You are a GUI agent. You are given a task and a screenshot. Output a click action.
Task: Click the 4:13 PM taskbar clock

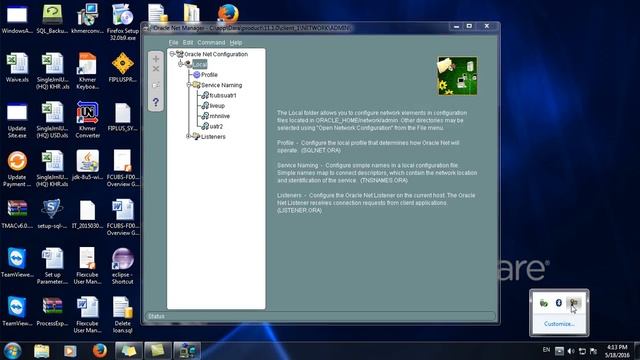coord(617,351)
